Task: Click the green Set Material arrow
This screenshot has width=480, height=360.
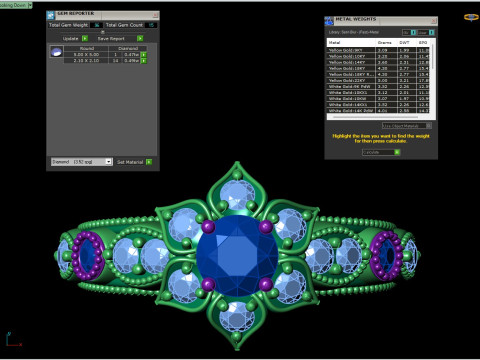Action: (149, 162)
